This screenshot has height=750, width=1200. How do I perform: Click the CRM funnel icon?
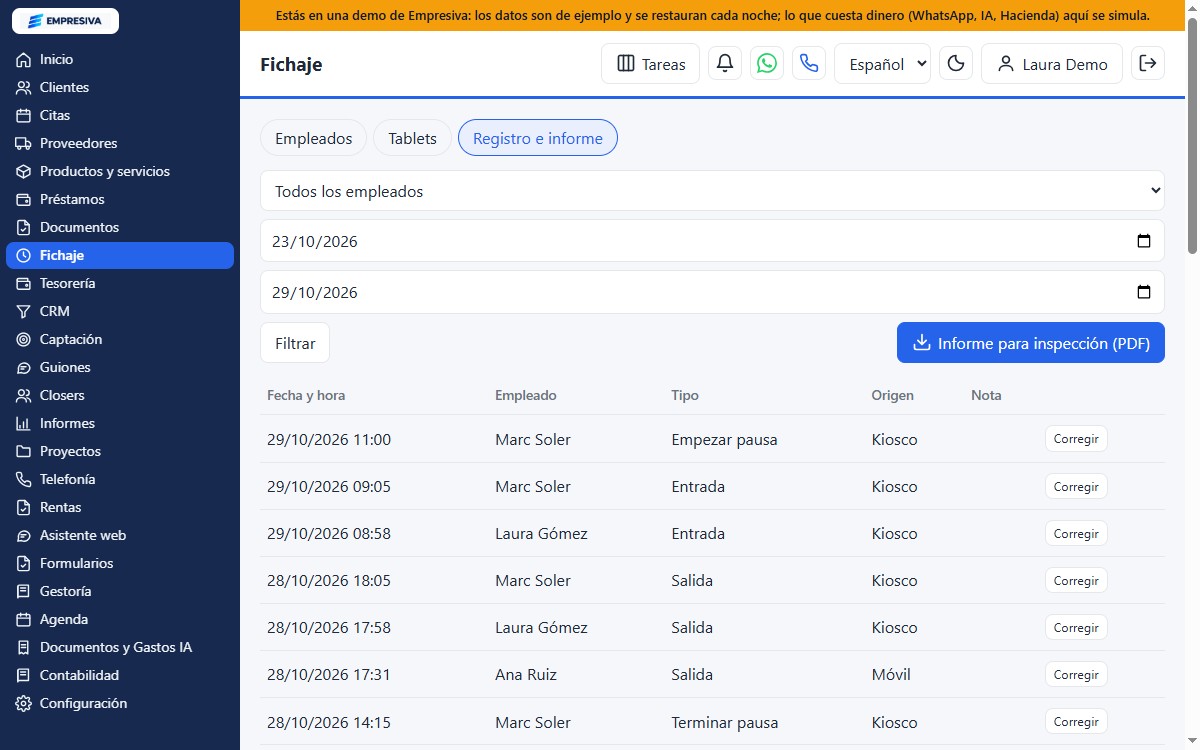point(24,312)
